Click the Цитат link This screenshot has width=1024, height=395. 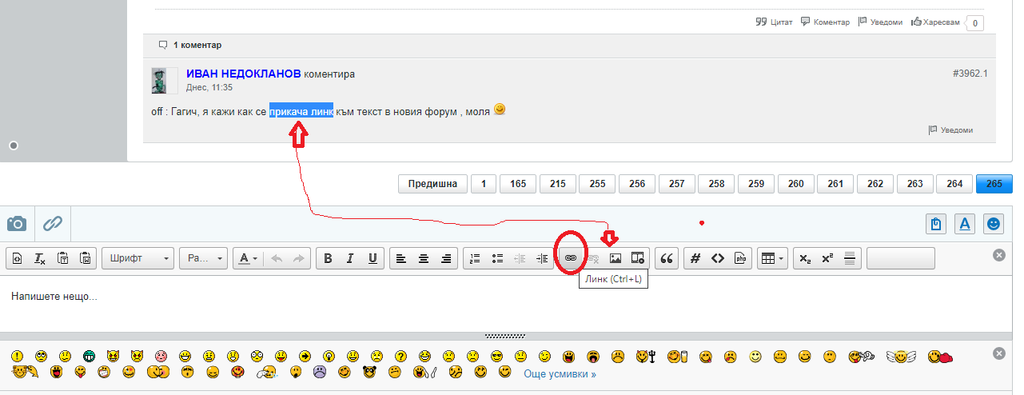point(774,22)
